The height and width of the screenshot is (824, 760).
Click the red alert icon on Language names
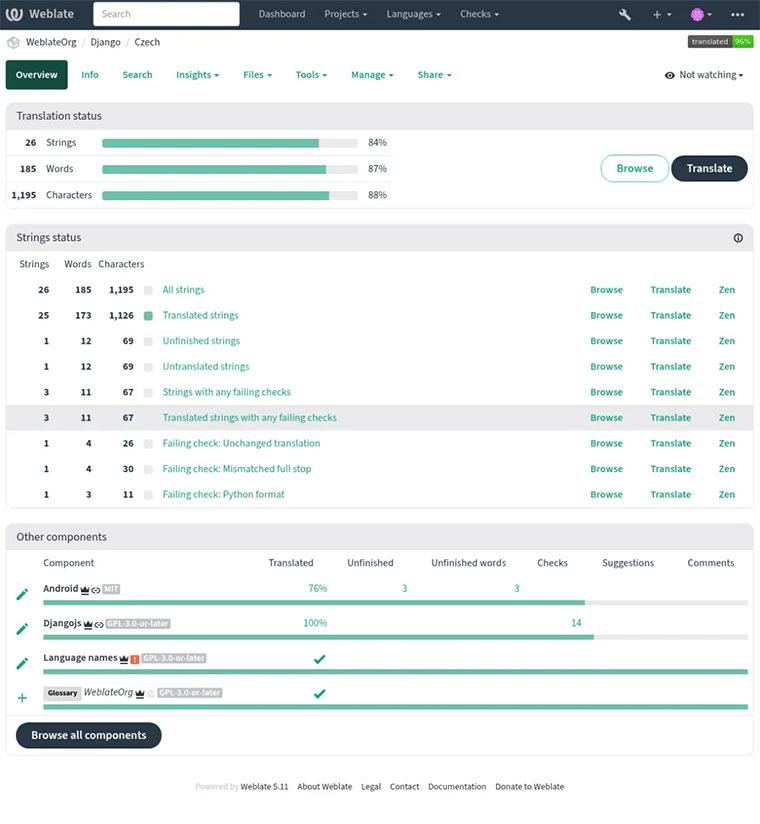(x=135, y=659)
